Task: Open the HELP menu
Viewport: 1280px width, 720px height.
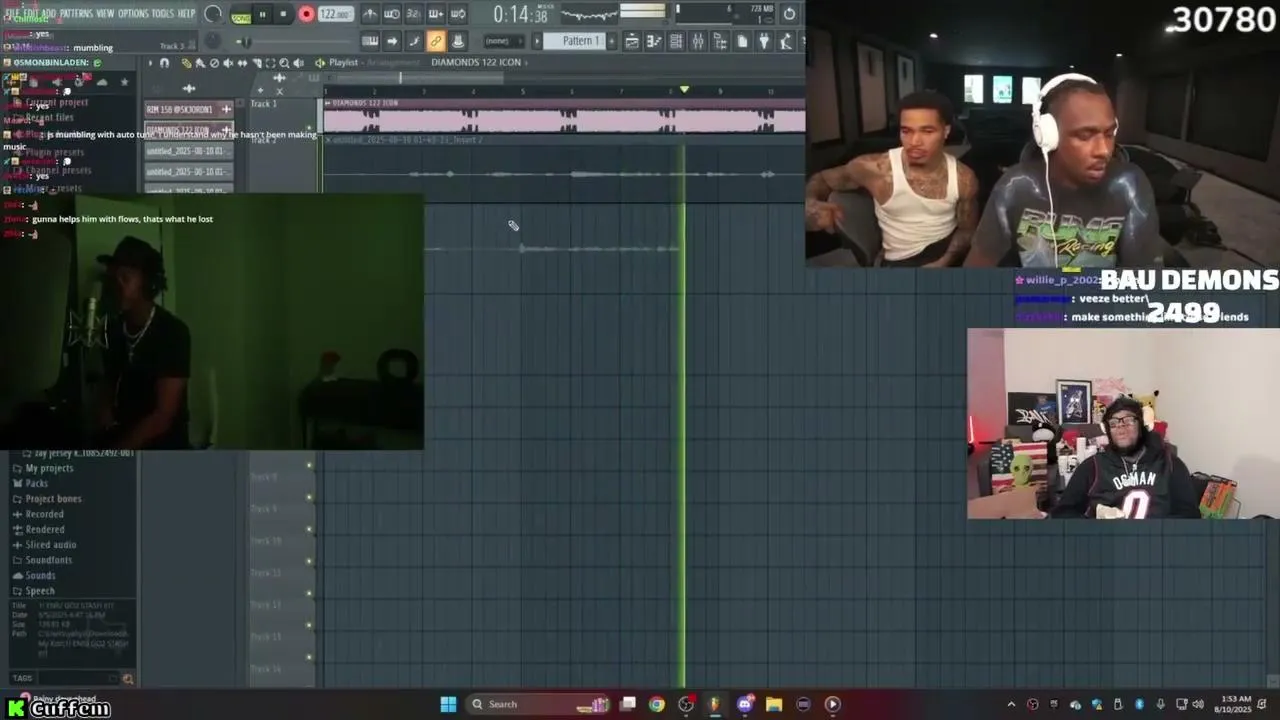Action: (x=186, y=13)
